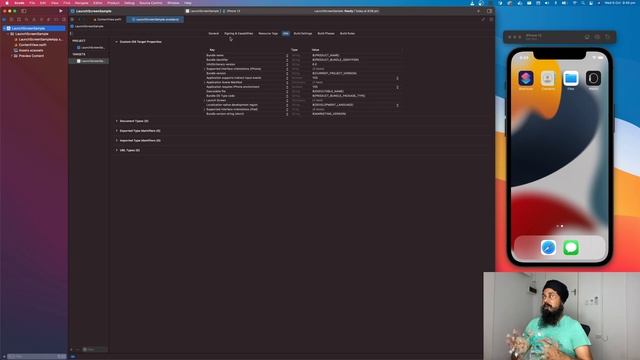Open Safari in the simulator dock
The height and width of the screenshot is (360, 640).
coord(548,247)
